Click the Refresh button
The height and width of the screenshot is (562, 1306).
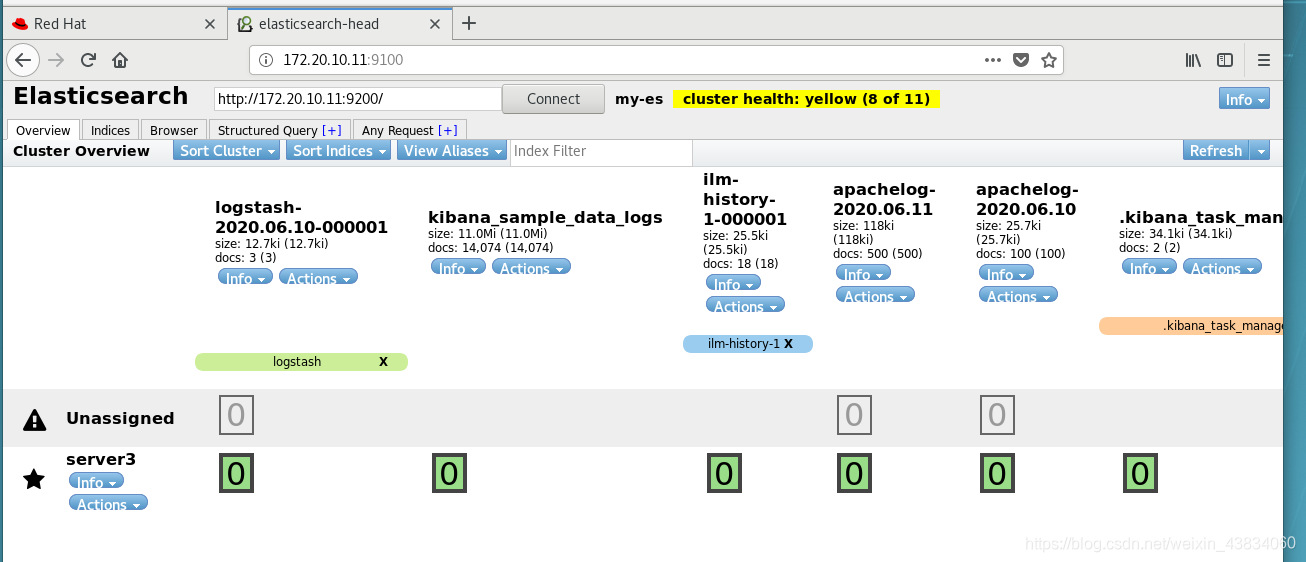click(x=1215, y=151)
